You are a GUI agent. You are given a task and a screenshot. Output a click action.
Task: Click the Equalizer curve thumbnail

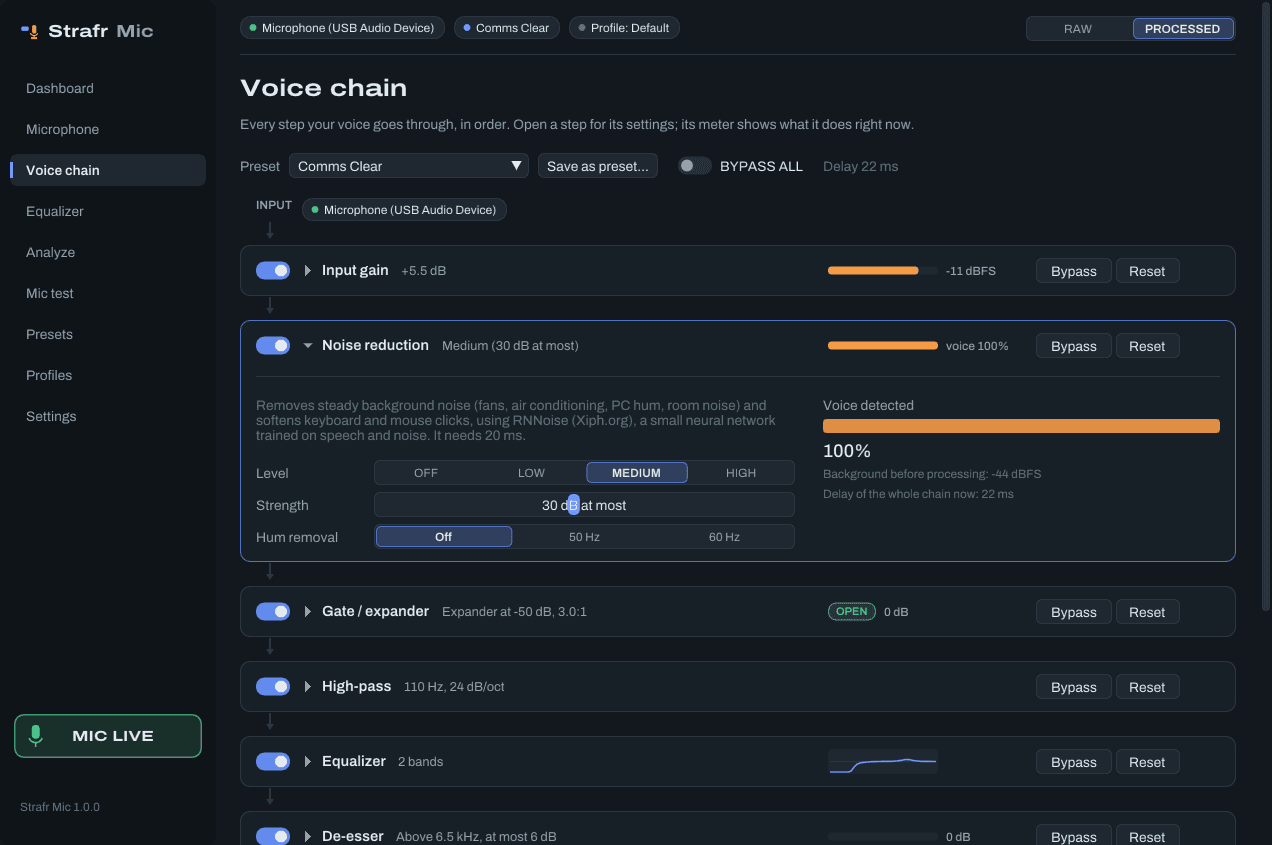click(883, 762)
